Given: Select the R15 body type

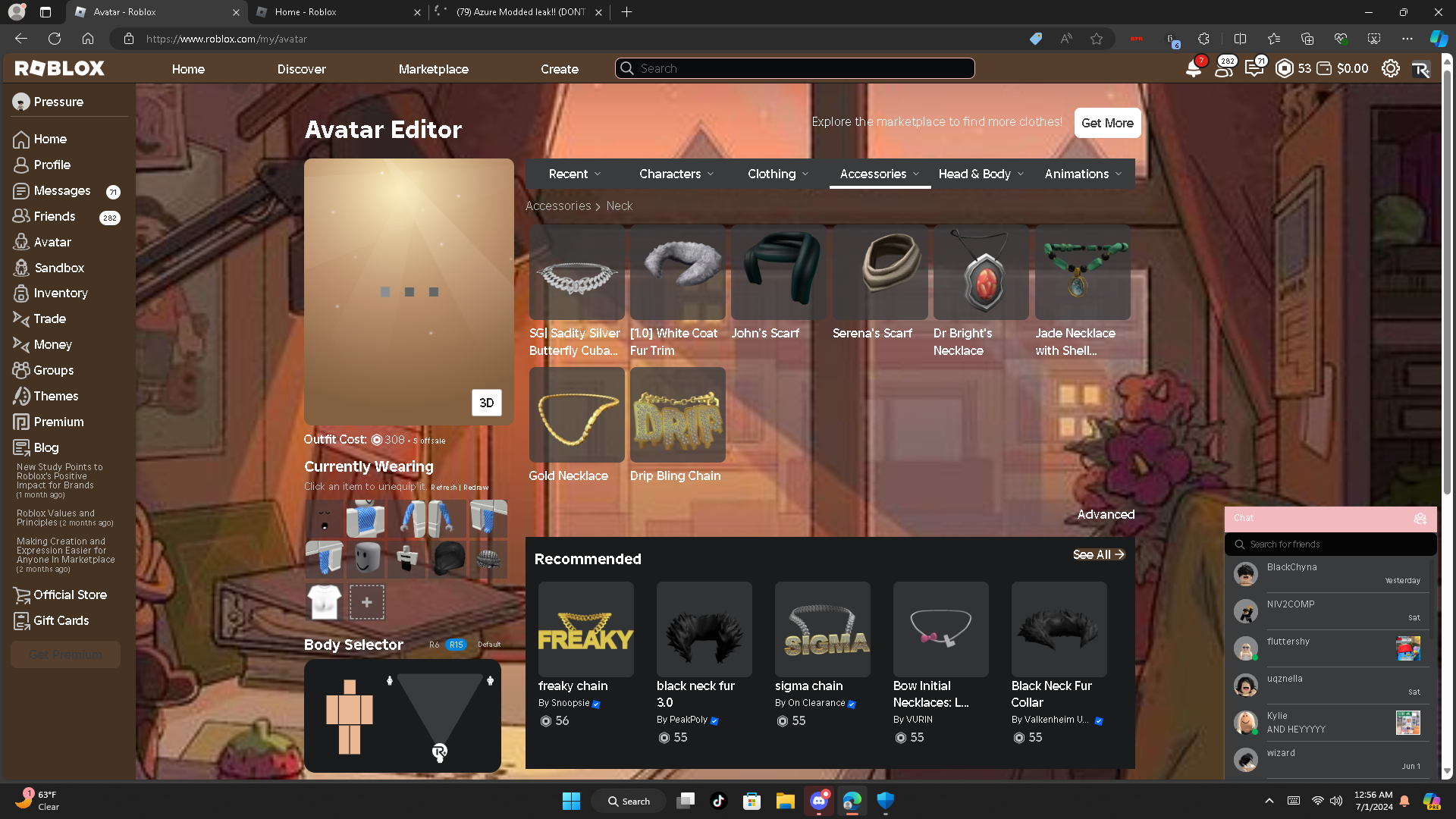Looking at the screenshot, I should click(x=456, y=645).
